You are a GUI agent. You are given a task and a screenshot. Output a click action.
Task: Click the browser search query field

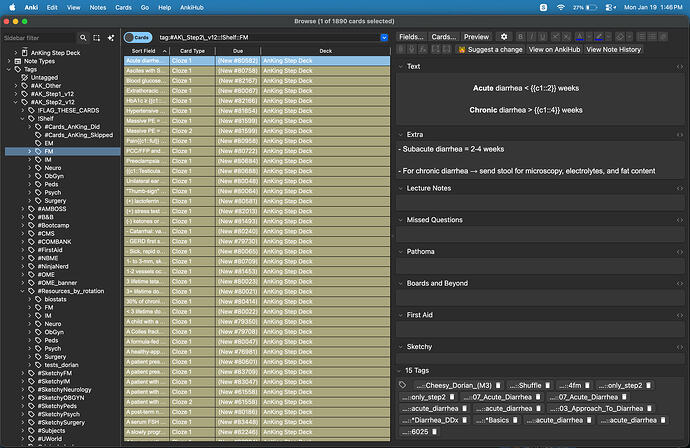(268, 37)
